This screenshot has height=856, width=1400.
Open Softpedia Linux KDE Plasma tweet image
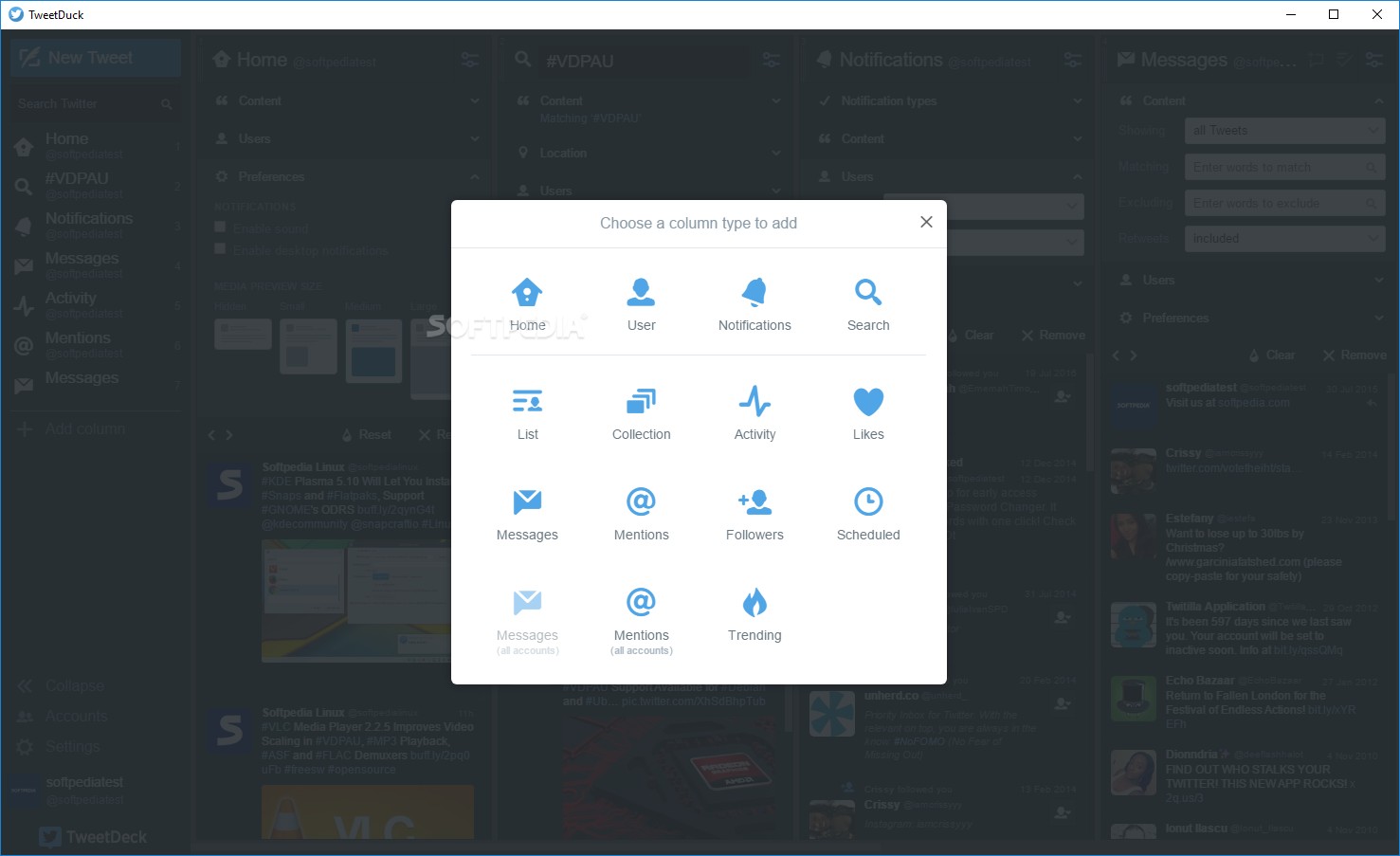(356, 601)
